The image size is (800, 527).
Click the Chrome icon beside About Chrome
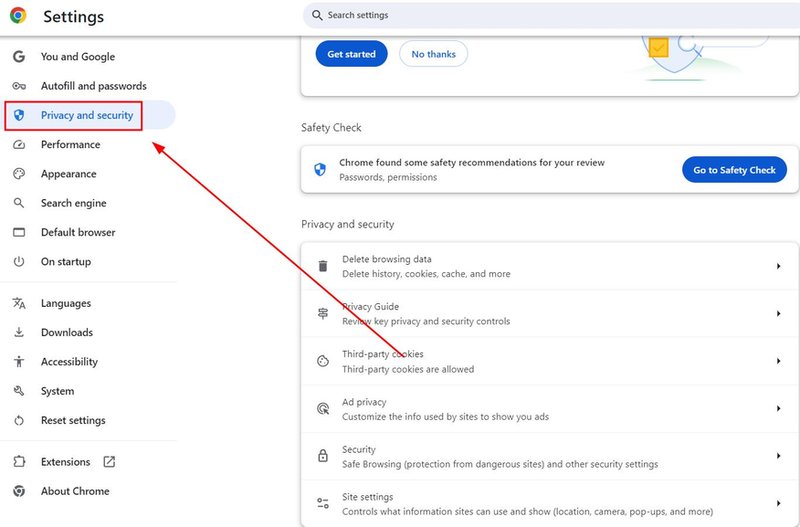[19, 491]
